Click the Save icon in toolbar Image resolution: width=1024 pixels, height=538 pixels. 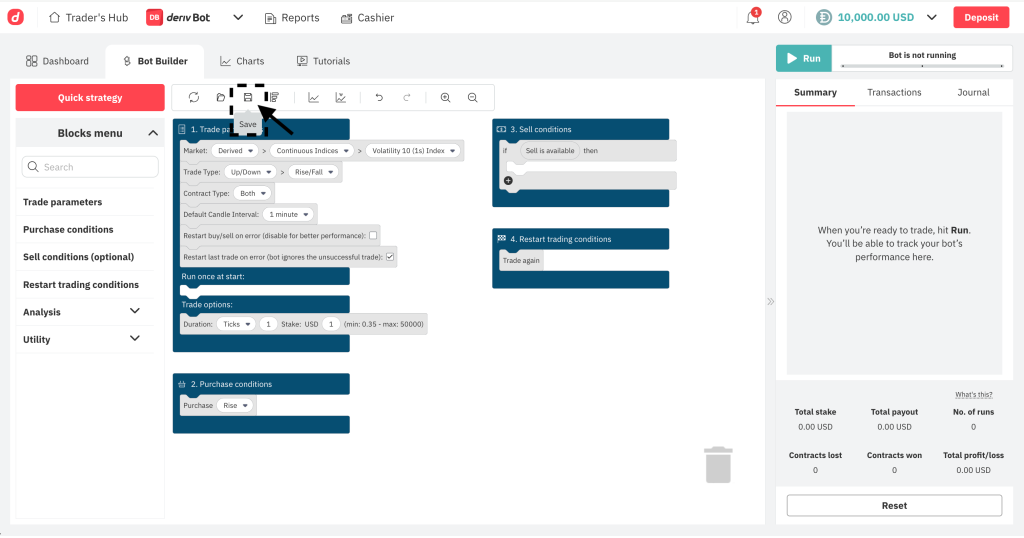(248, 97)
